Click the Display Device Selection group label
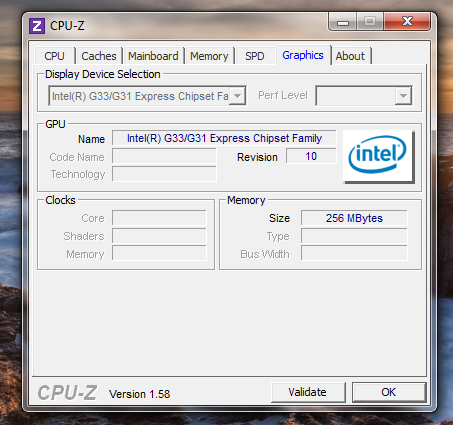453x425 pixels. click(x=103, y=74)
